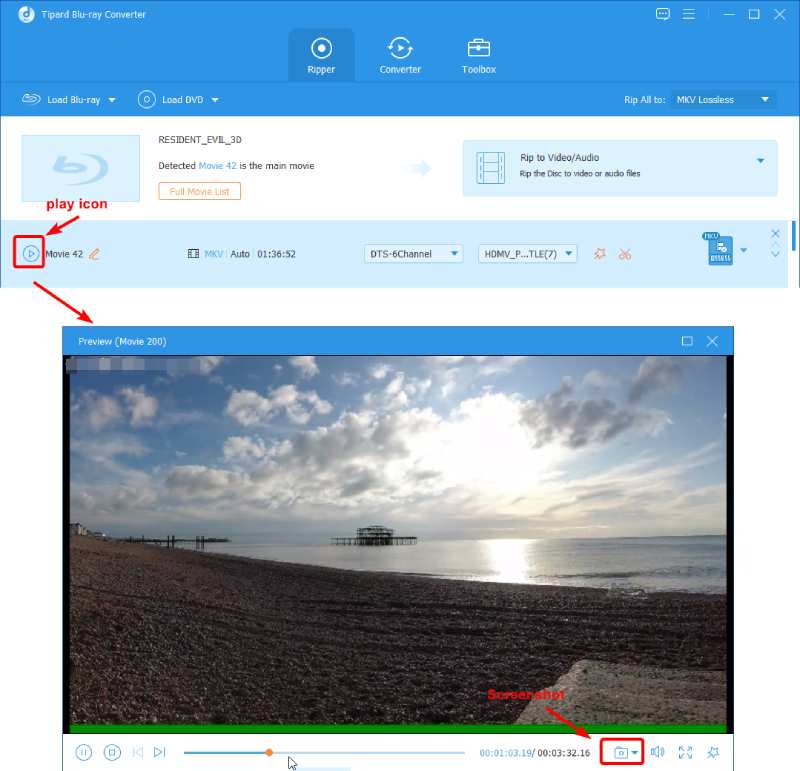Open the Ripper tab

[x=321, y=56]
